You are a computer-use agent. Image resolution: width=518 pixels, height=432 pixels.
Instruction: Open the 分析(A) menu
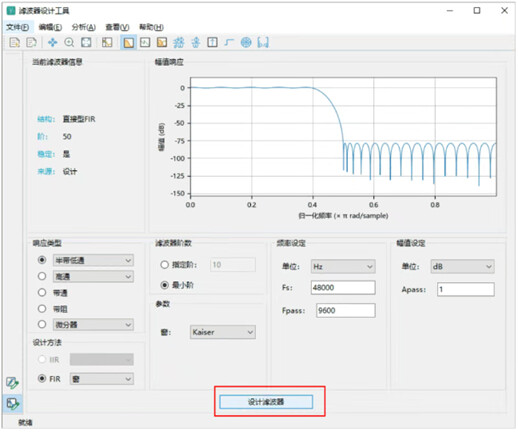(83, 27)
